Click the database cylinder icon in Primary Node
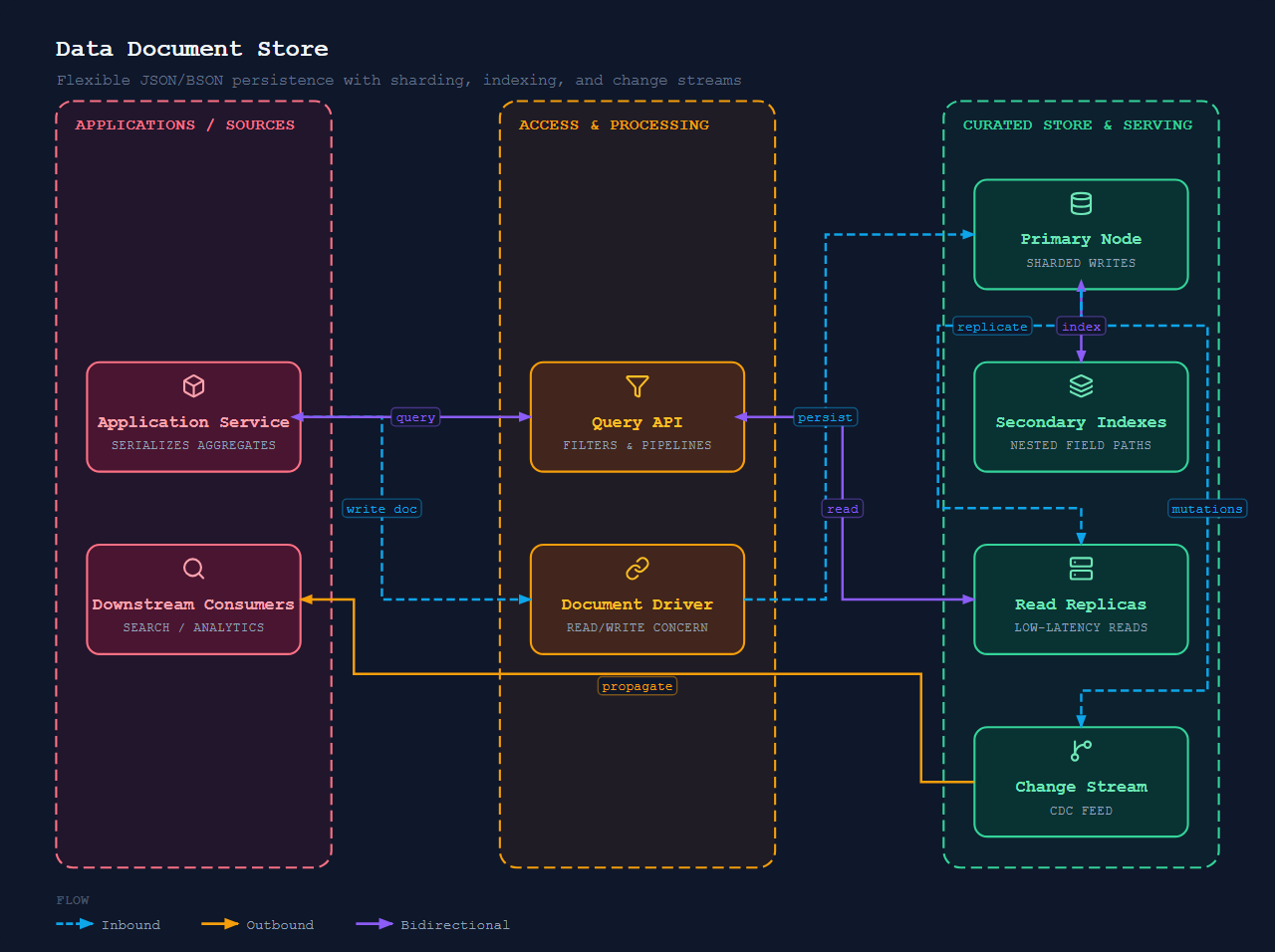This screenshot has width=1275, height=952. (1081, 203)
